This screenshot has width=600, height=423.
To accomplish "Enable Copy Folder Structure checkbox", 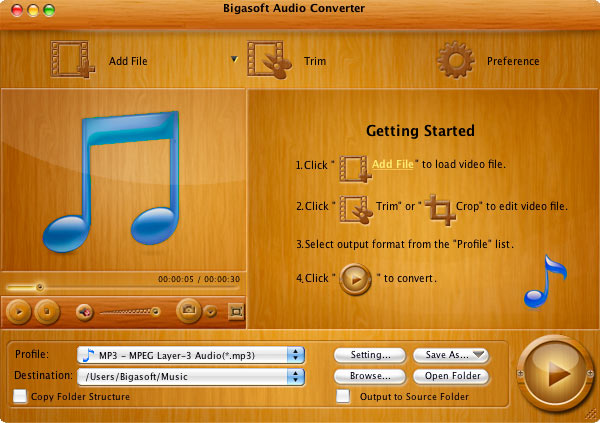I will click(20, 397).
